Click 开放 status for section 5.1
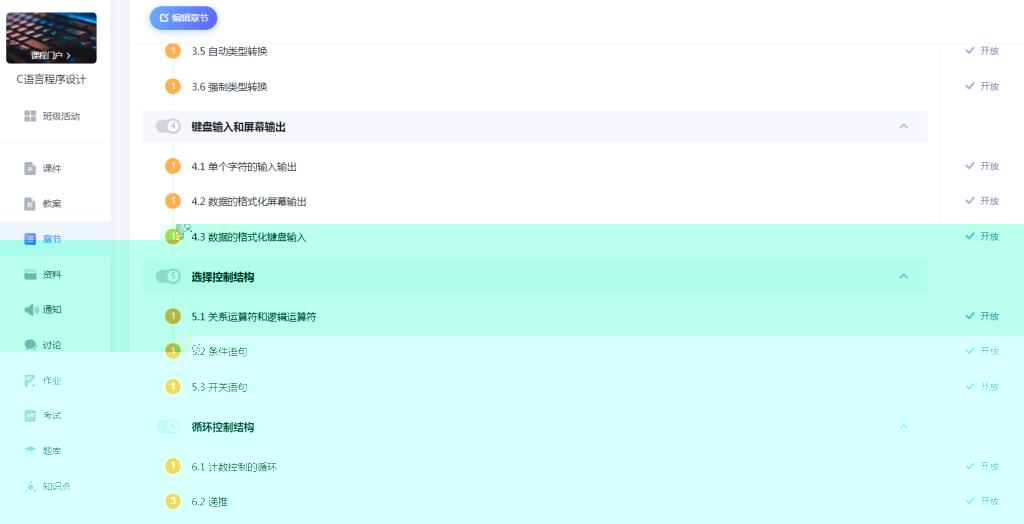The height and width of the screenshot is (524, 1024). tap(982, 316)
